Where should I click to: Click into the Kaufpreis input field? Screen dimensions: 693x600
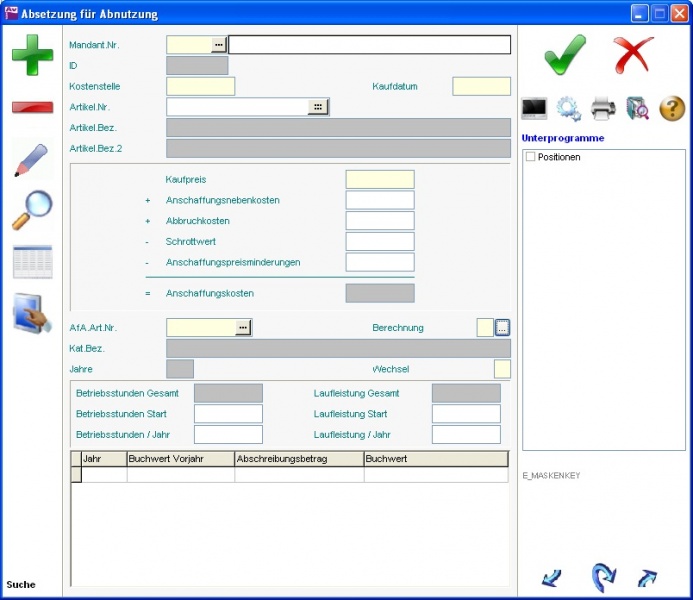pos(380,180)
